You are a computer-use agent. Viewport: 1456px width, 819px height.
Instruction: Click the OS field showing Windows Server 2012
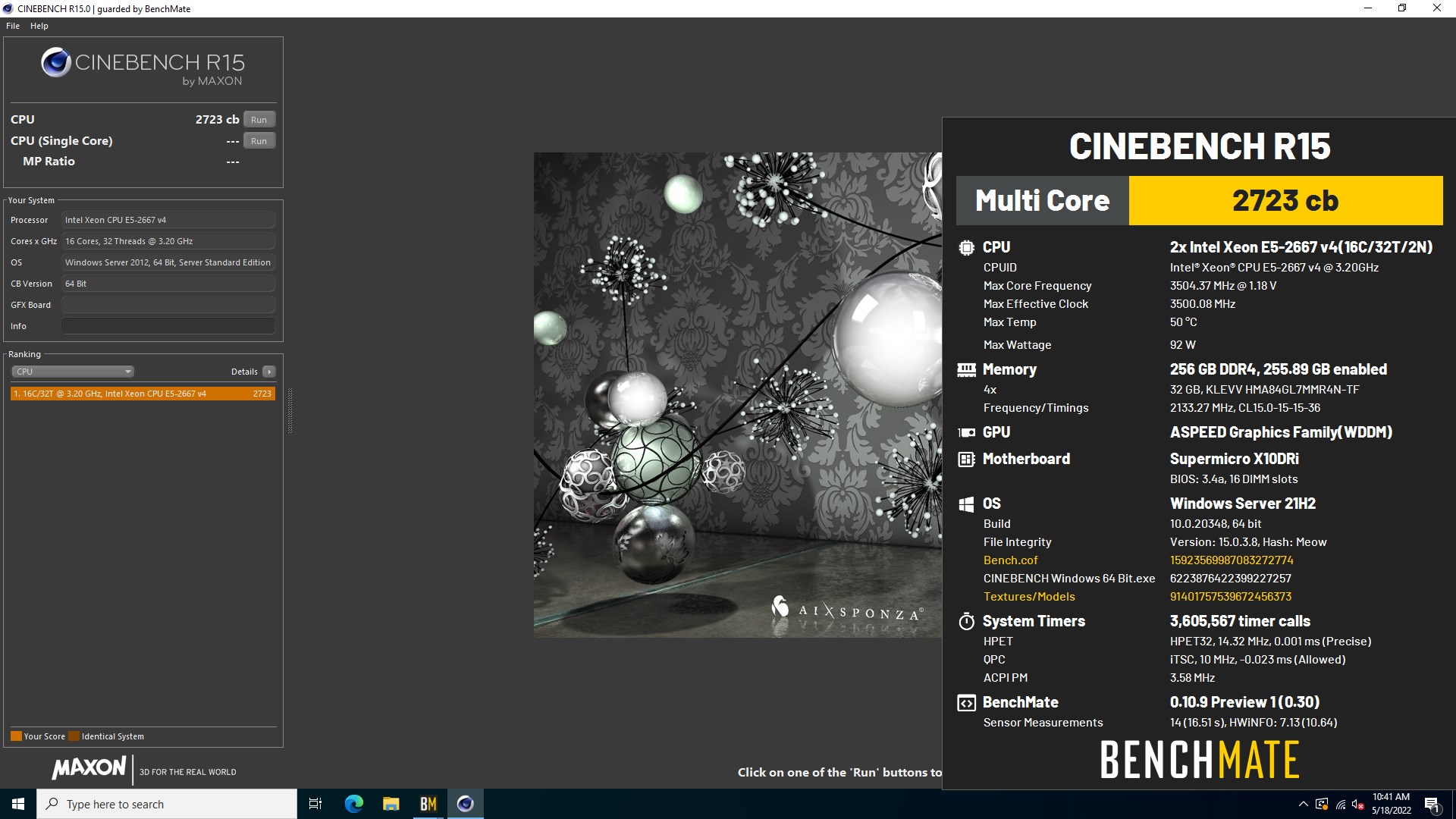point(168,262)
